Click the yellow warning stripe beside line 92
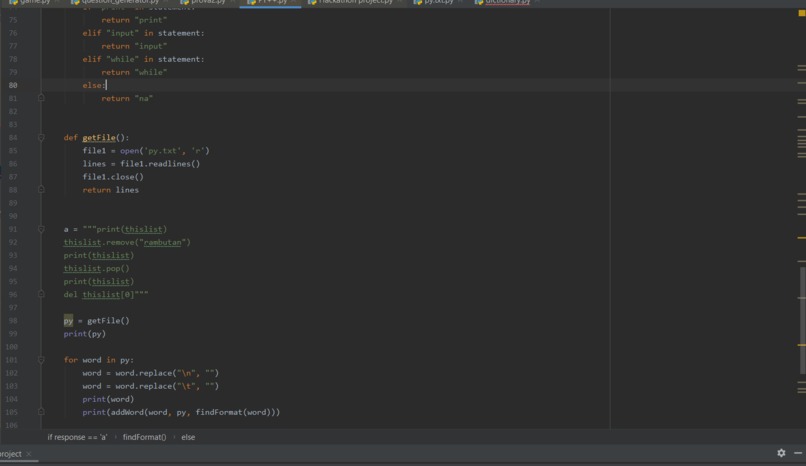This screenshot has height=466, width=806. pos(801,238)
